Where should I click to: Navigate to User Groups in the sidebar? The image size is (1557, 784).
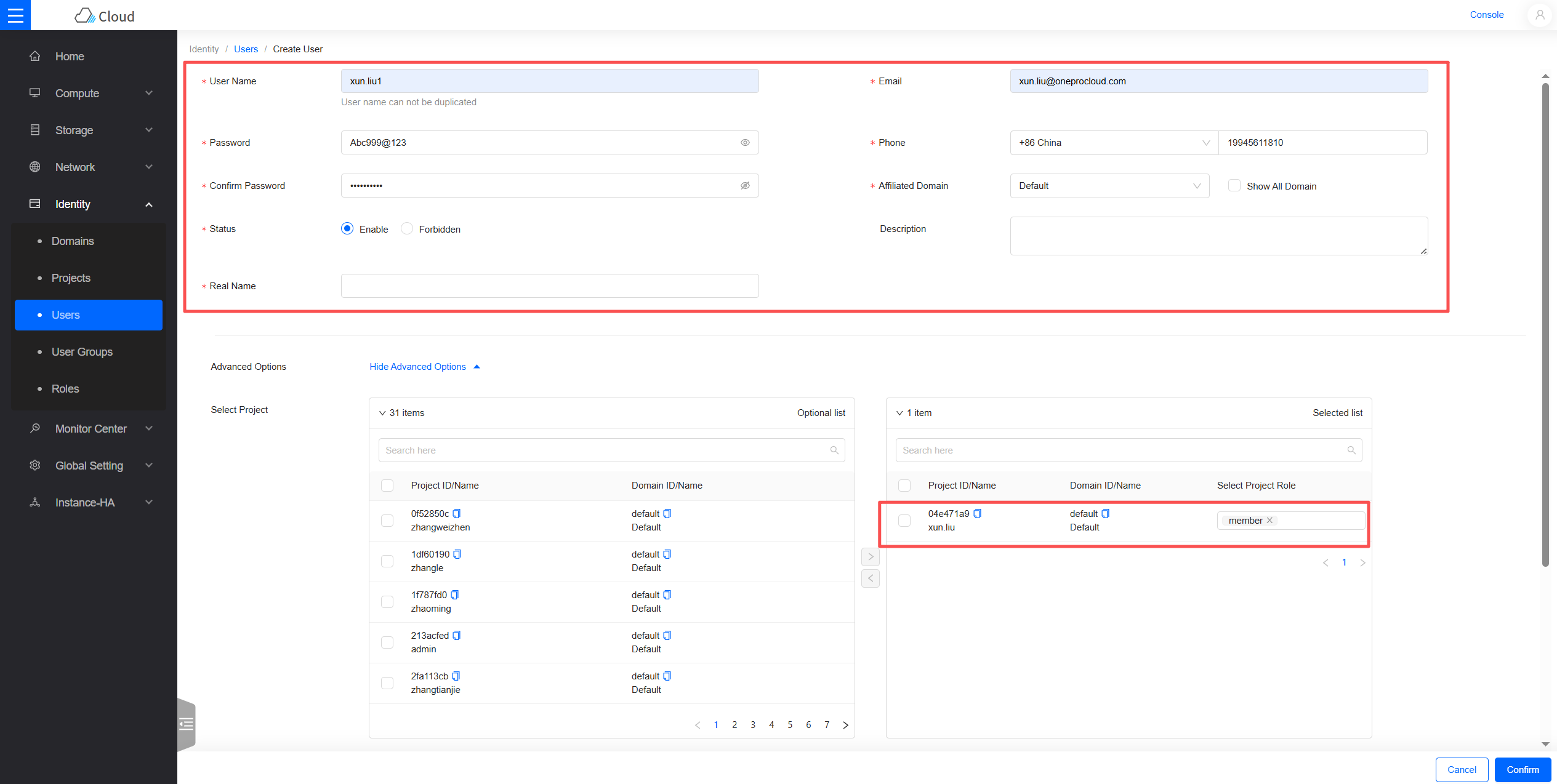tap(82, 351)
